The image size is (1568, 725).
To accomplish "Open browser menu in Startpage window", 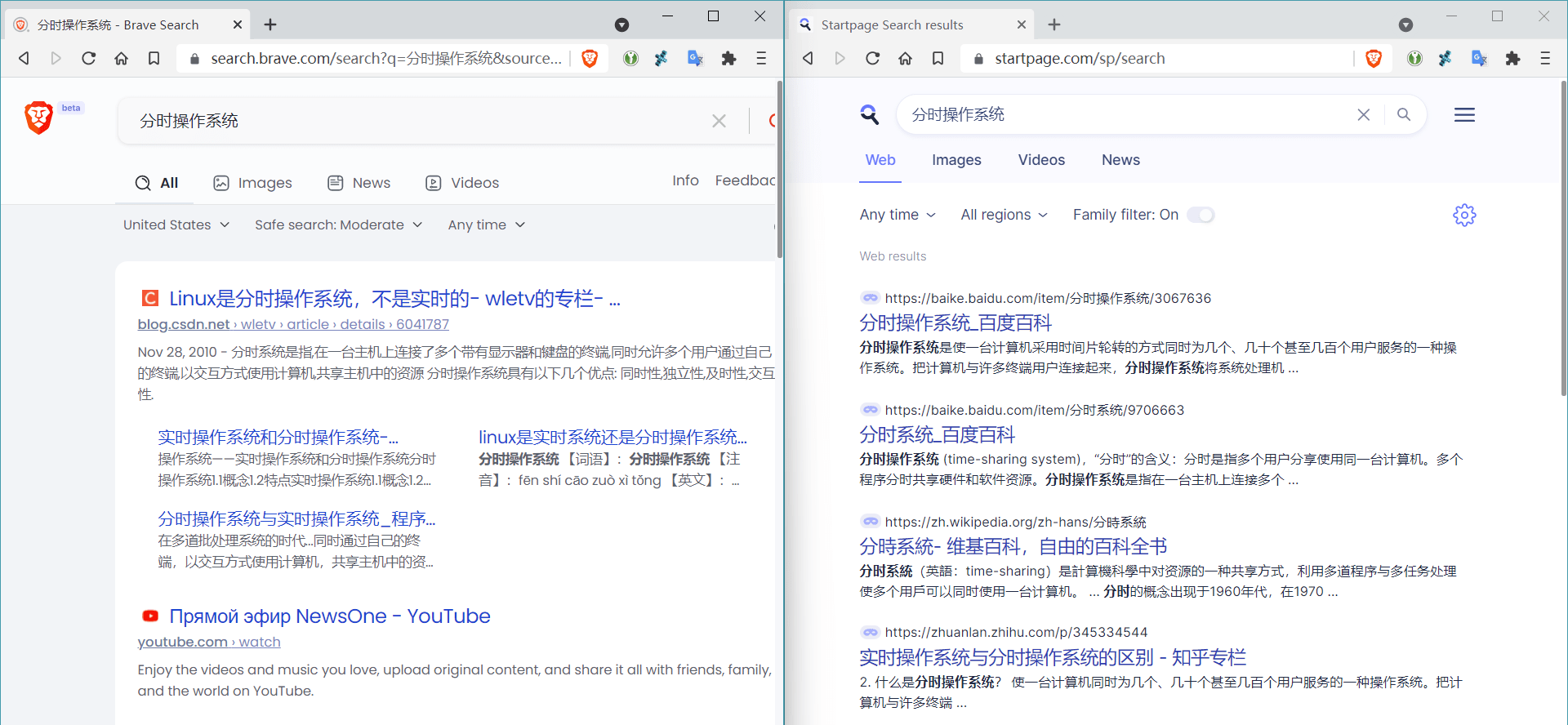I will click(x=1545, y=58).
